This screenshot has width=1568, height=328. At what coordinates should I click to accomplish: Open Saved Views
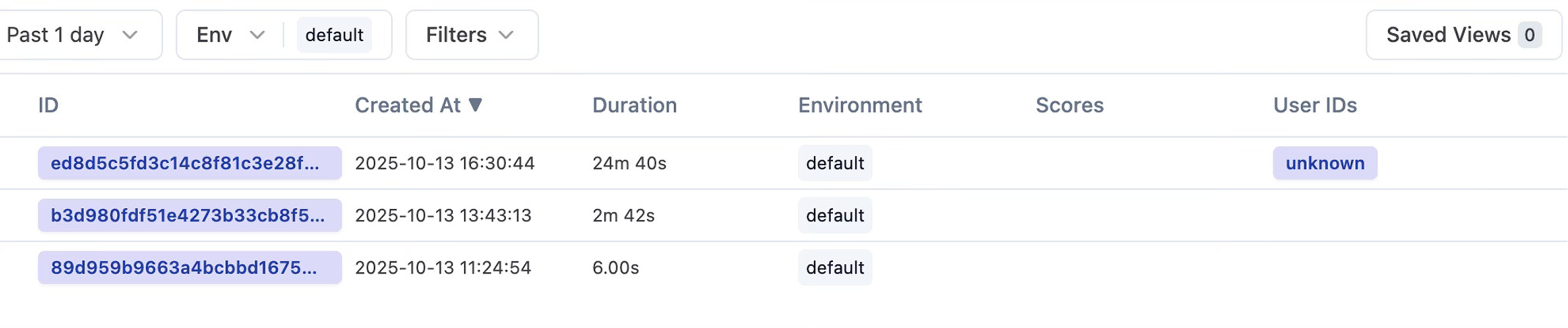[1448, 34]
